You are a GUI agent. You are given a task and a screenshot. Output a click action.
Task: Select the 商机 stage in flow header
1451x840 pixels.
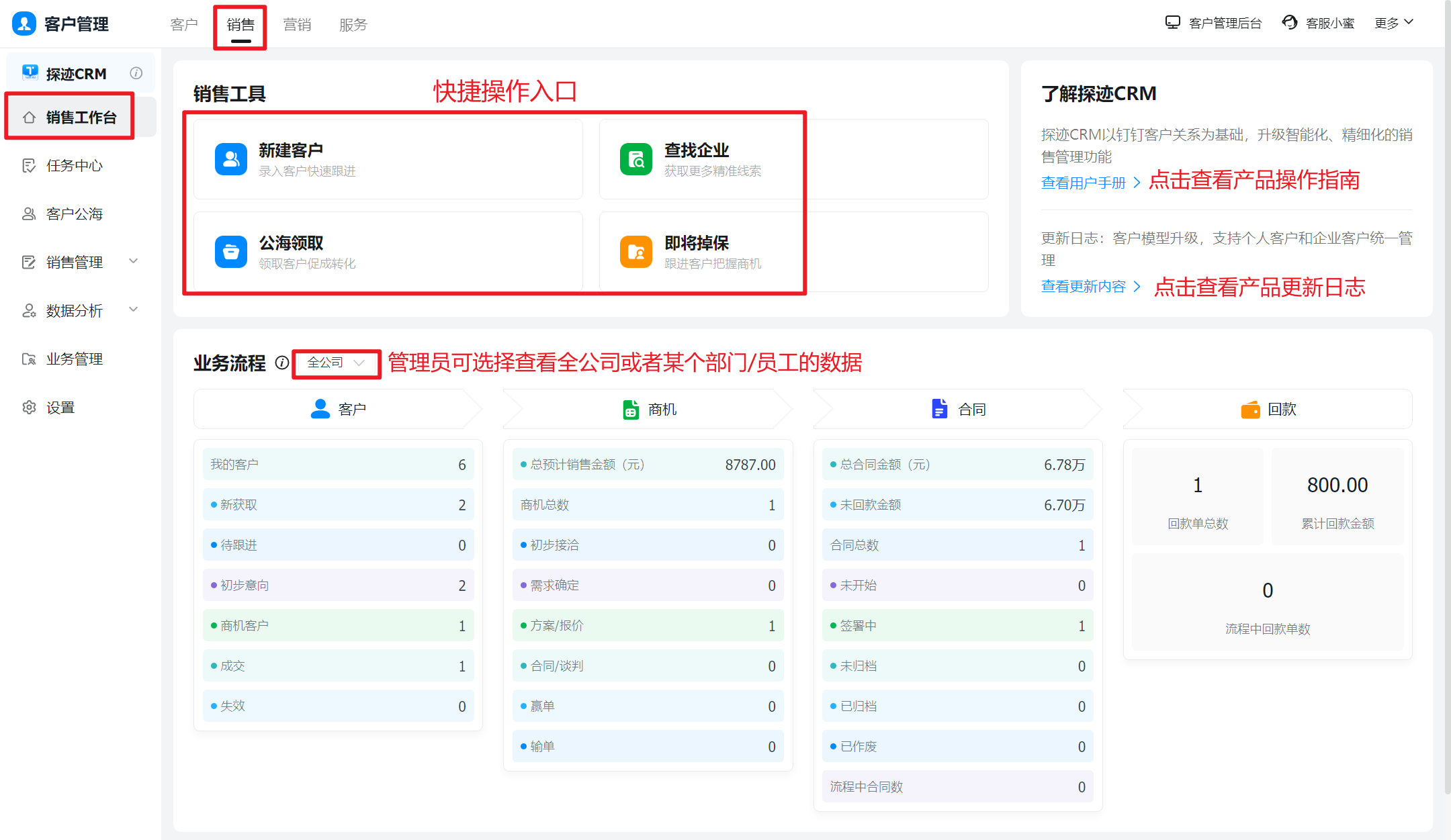pyautogui.click(x=649, y=409)
